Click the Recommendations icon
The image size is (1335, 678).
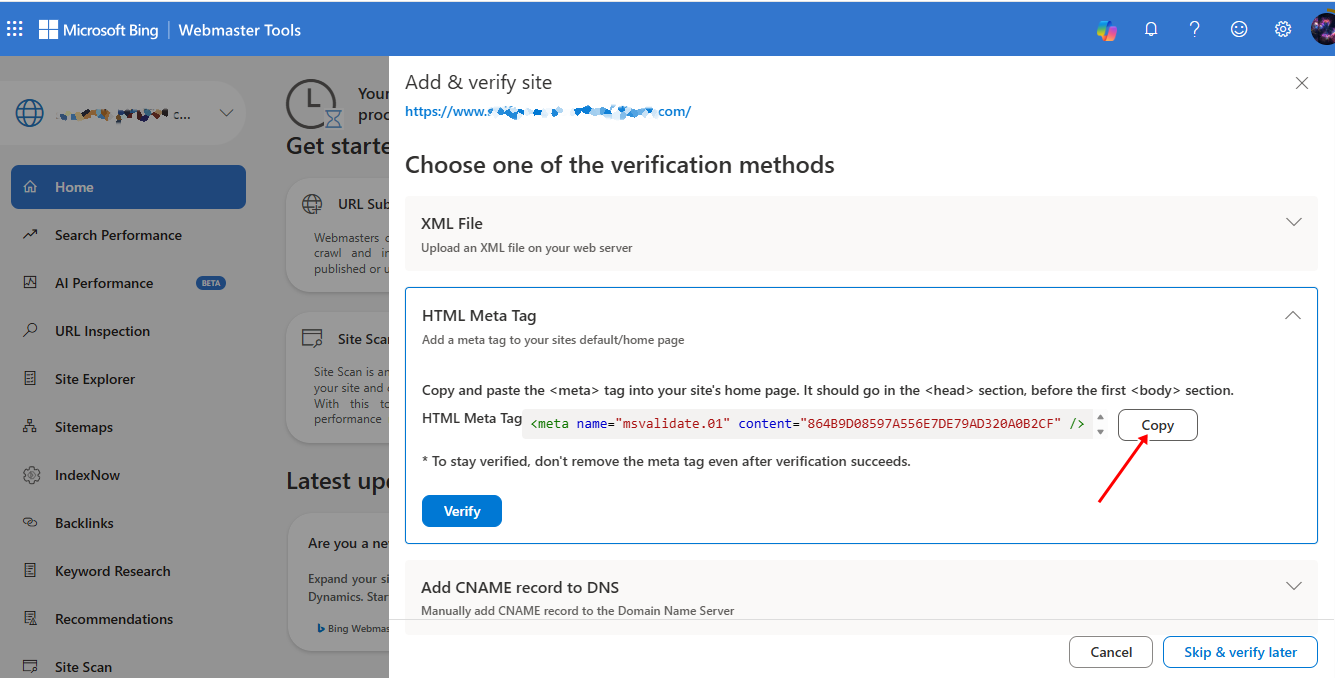coord(31,619)
